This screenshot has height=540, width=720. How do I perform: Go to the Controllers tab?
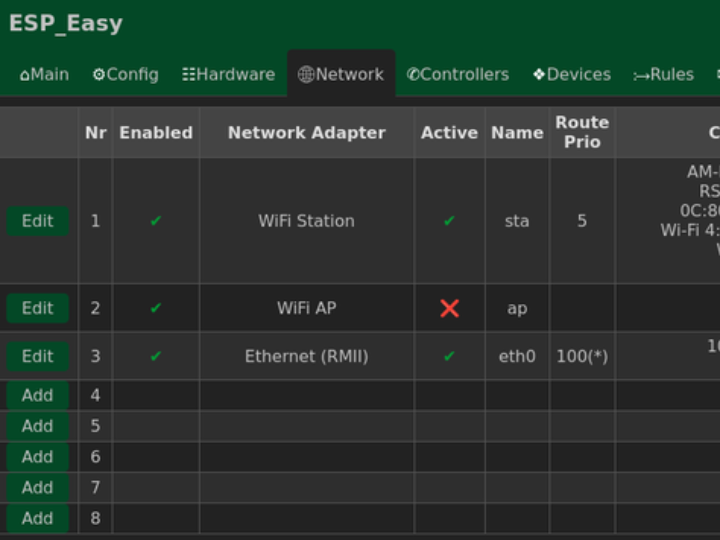457,75
